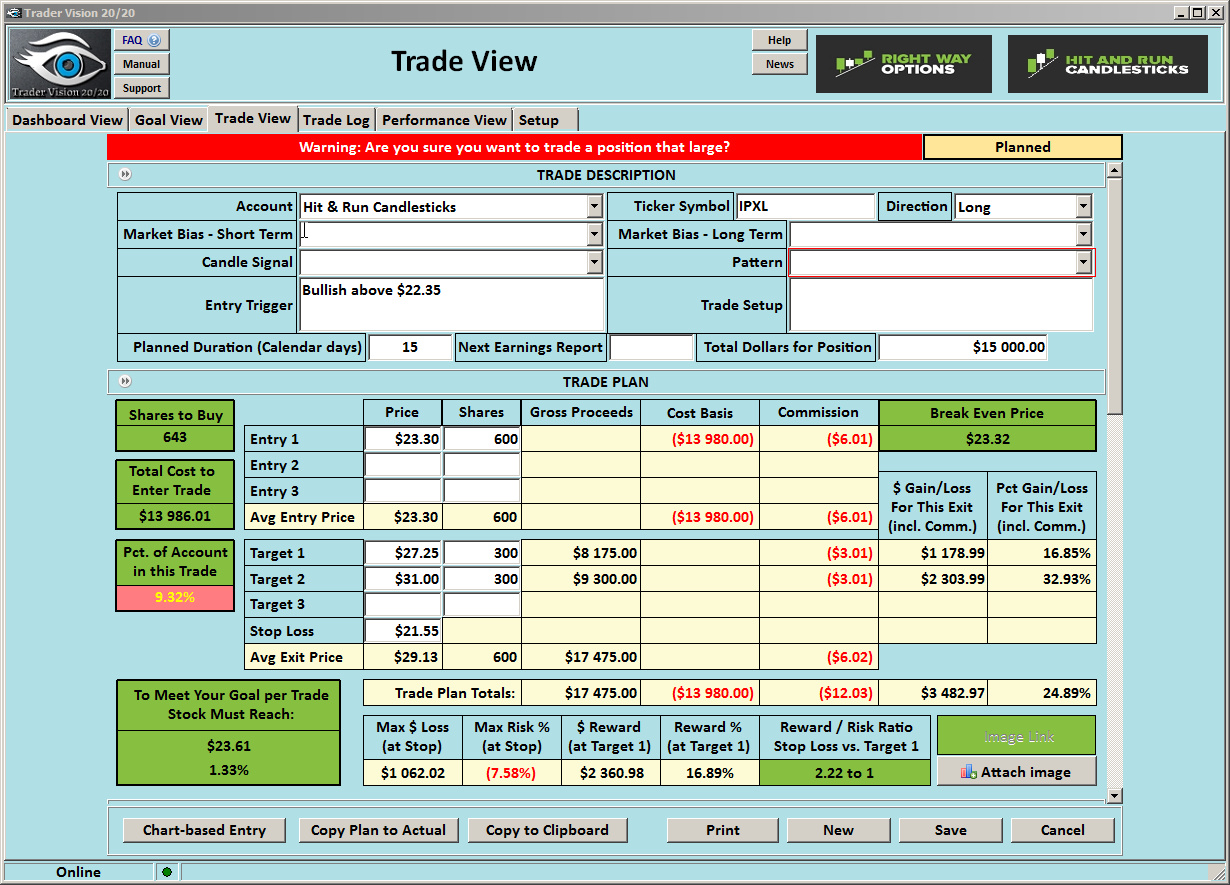Open the Pattern dropdown list
This screenshot has width=1230, height=885.
click(1083, 262)
